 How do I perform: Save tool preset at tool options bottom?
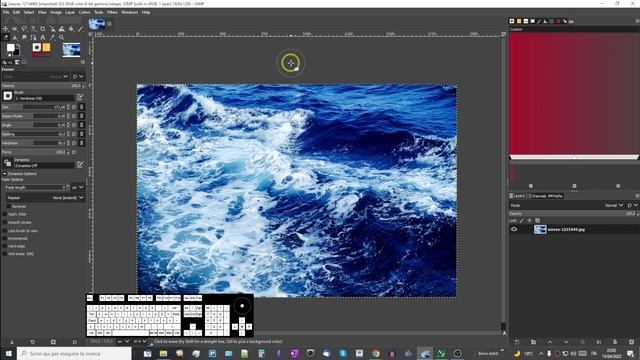[11, 342]
